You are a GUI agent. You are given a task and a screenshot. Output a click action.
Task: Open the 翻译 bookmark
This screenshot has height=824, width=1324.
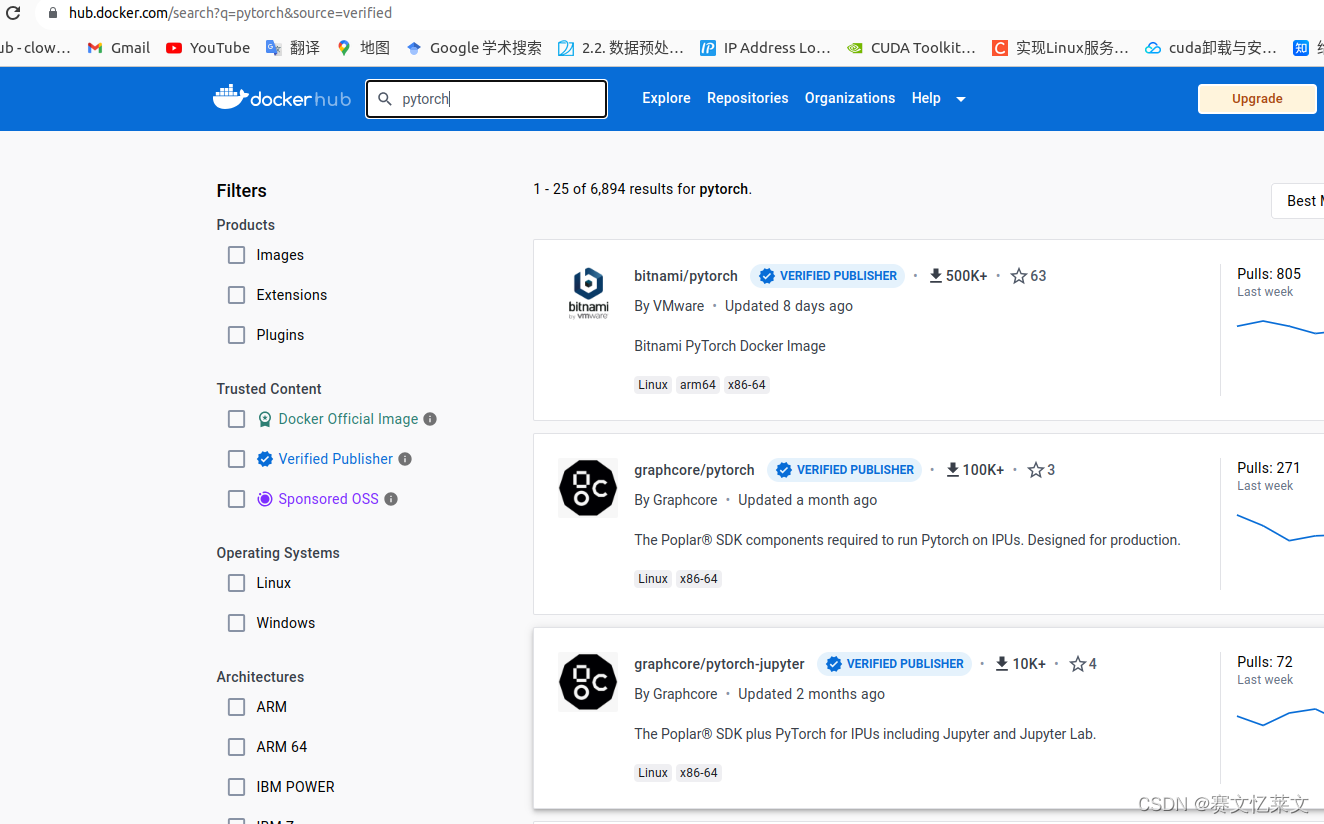coord(292,47)
